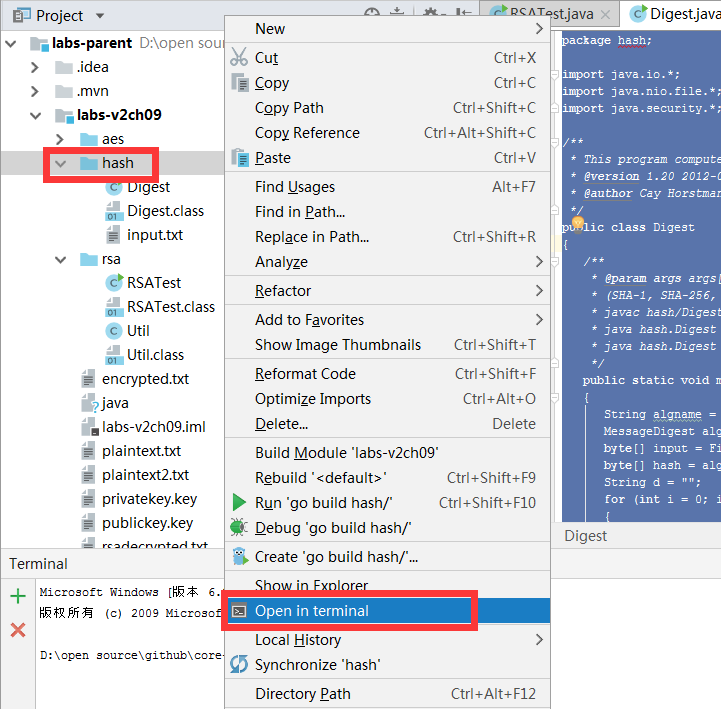Click the Synchronize refresh icon

pyautogui.click(x=239, y=664)
